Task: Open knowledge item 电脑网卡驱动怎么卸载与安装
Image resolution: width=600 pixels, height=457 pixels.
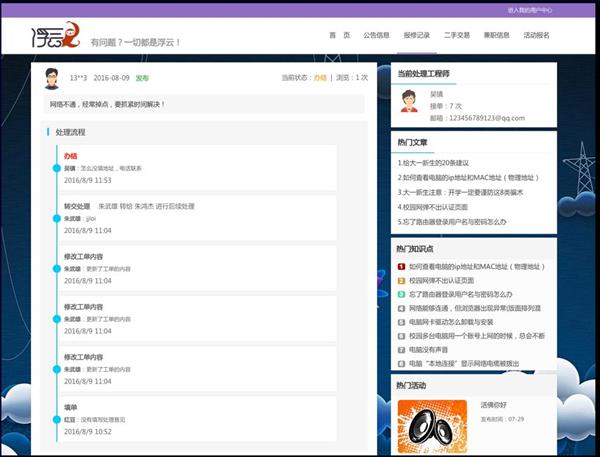Action: point(451,322)
